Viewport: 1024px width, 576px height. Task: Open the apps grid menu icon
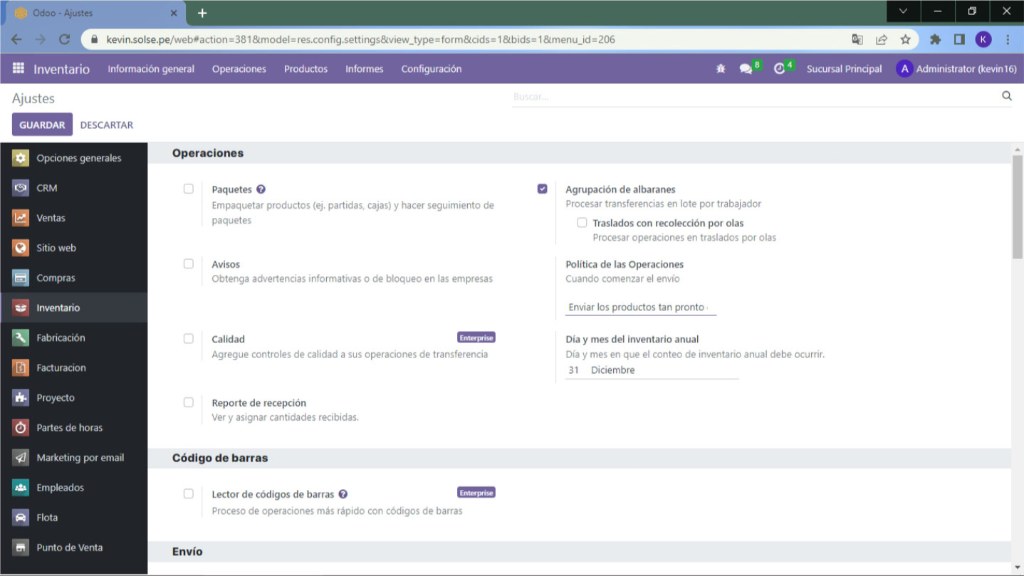[x=18, y=69]
